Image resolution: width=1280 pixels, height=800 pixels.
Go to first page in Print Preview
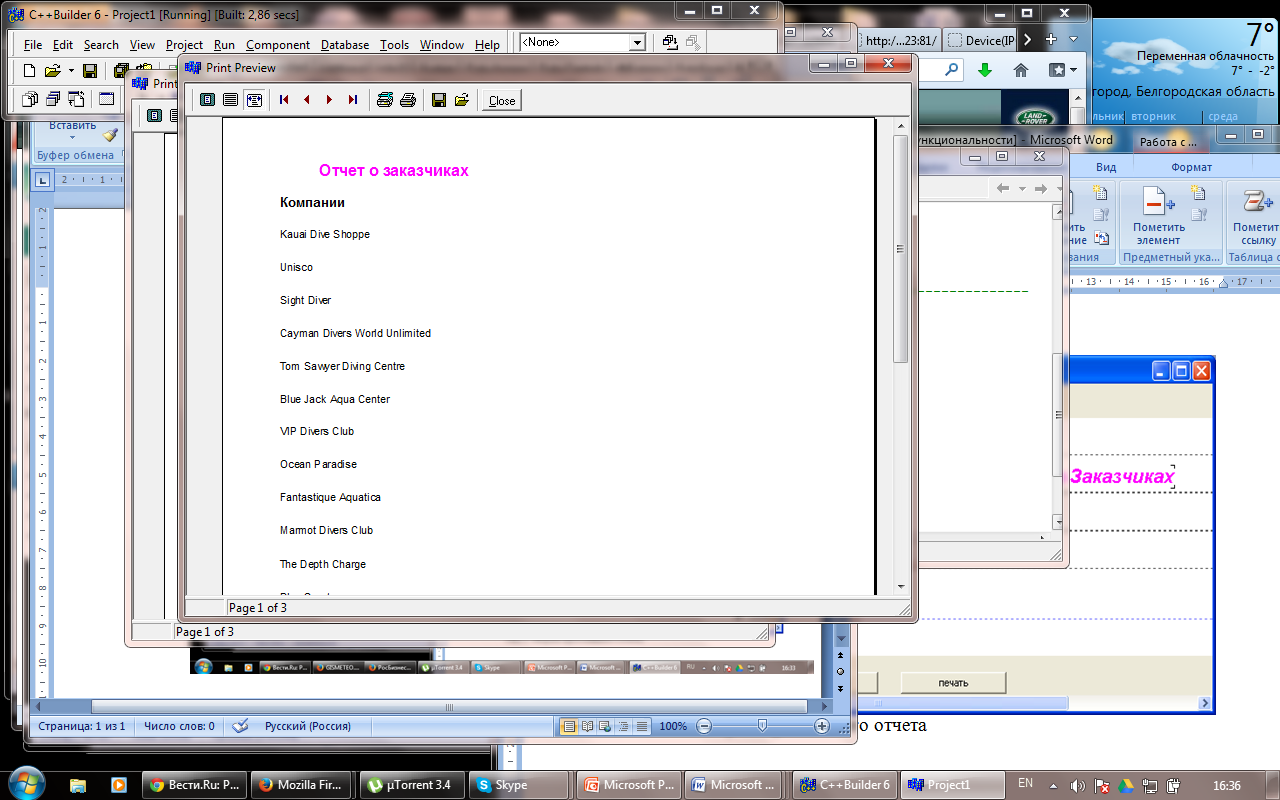[284, 100]
